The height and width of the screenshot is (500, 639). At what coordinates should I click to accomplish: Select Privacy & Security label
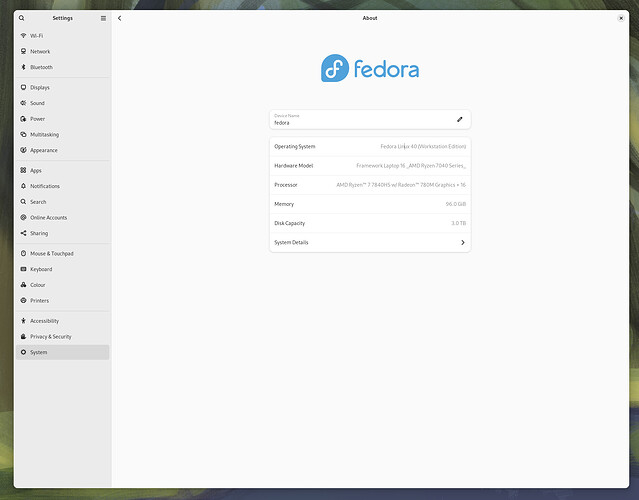tap(51, 337)
